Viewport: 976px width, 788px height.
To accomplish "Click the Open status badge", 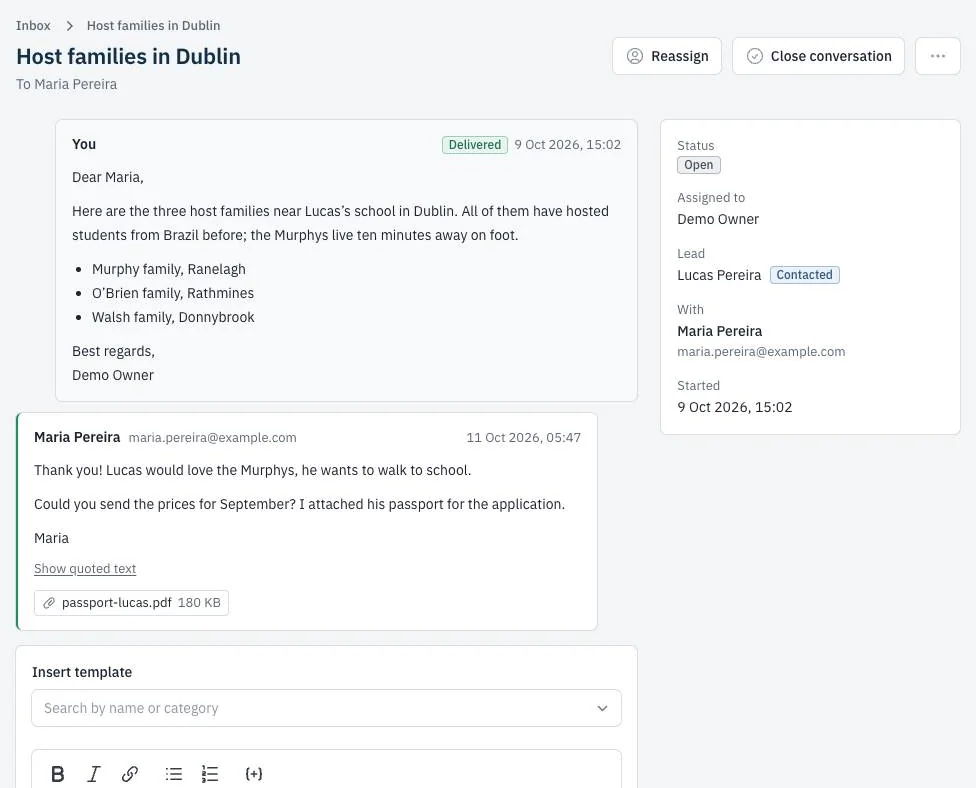I will tap(698, 165).
